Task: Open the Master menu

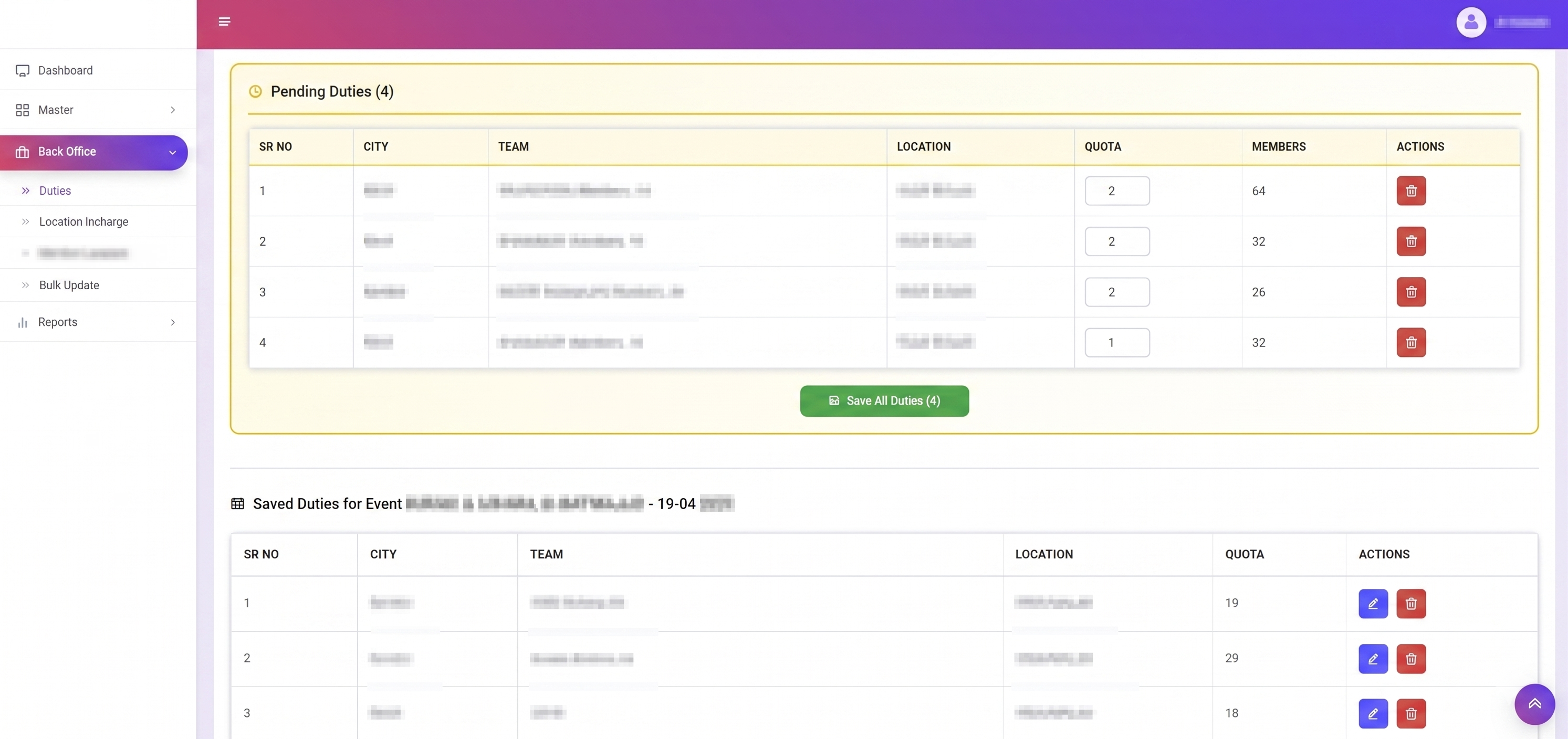Action: tap(98, 110)
